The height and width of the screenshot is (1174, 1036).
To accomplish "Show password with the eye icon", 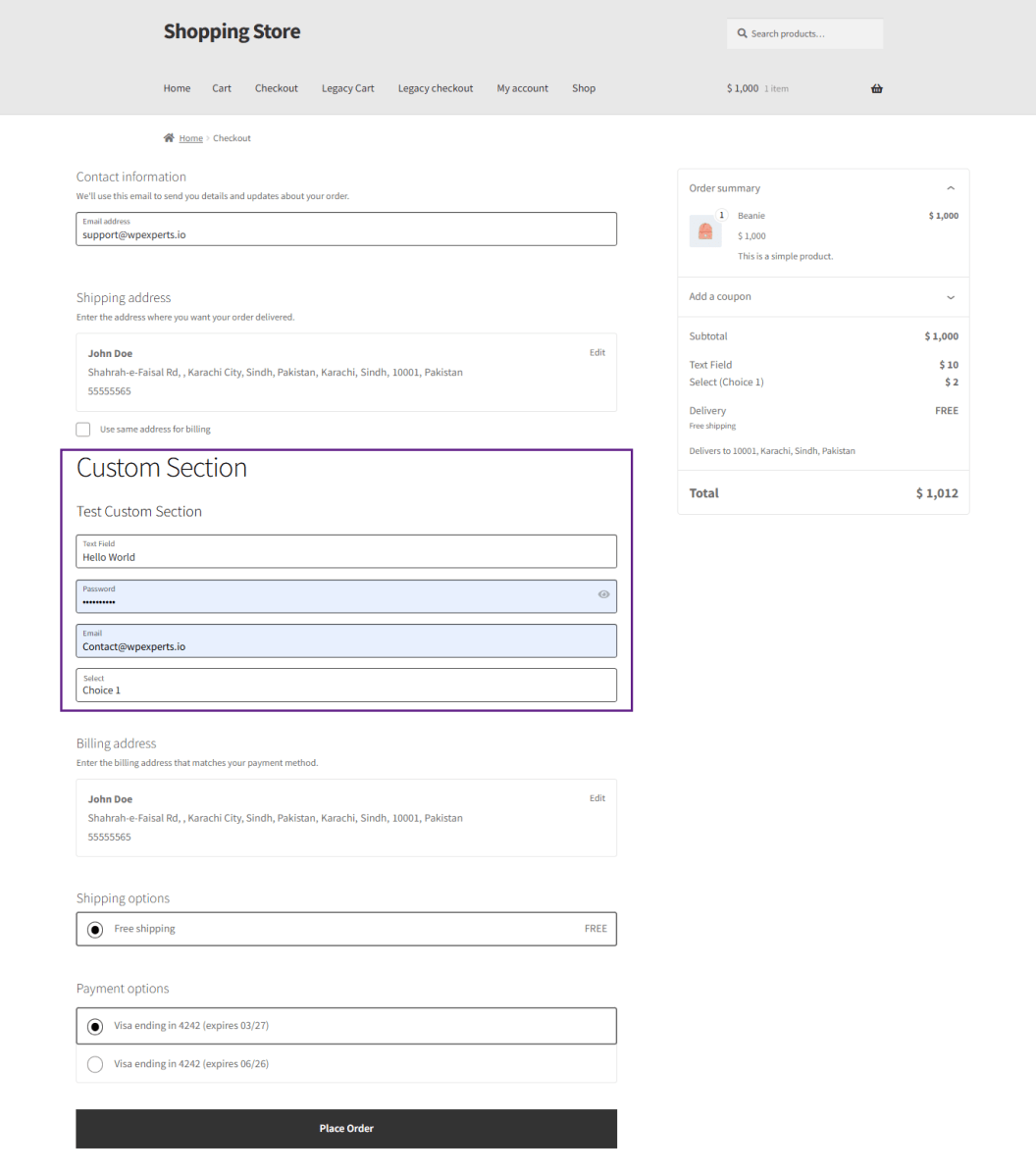I will tap(603, 594).
